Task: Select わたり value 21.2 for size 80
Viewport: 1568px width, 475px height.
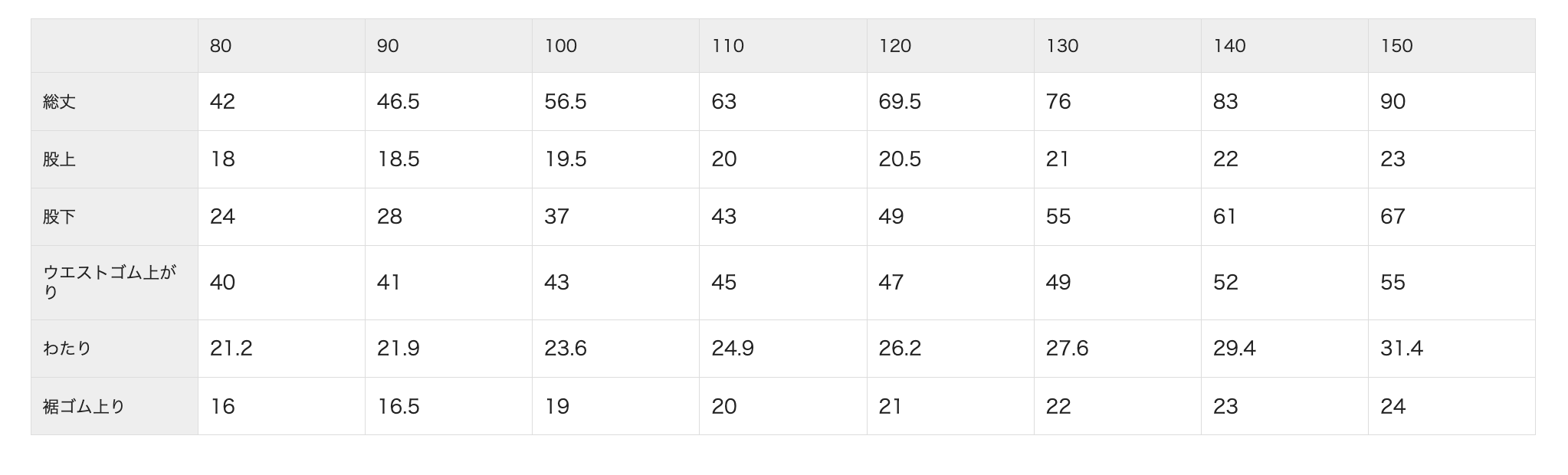Action: [x=231, y=349]
